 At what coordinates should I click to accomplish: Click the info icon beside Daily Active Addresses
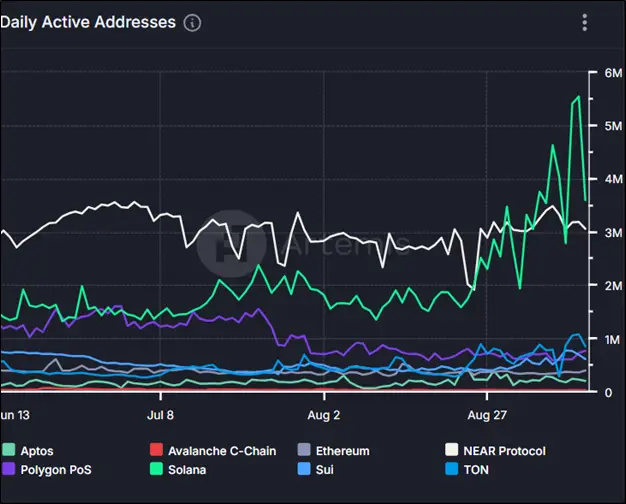pos(193,22)
